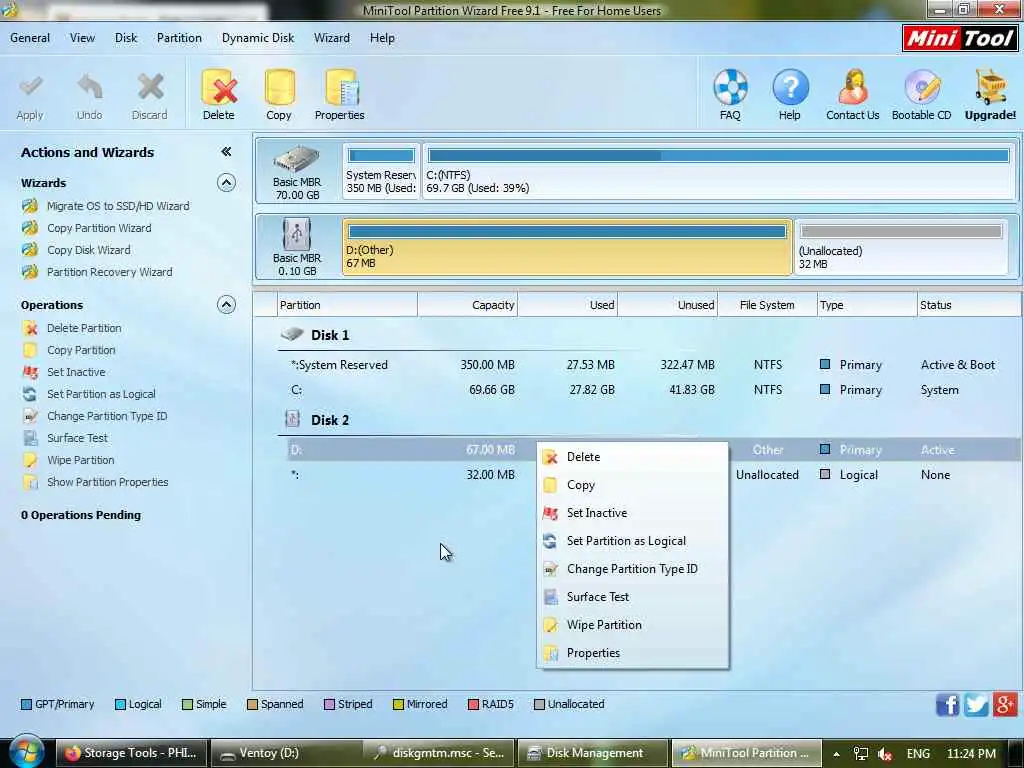Sort by the Partition column header
1024x768 pixels.
pyautogui.click(x=348, y=305)
